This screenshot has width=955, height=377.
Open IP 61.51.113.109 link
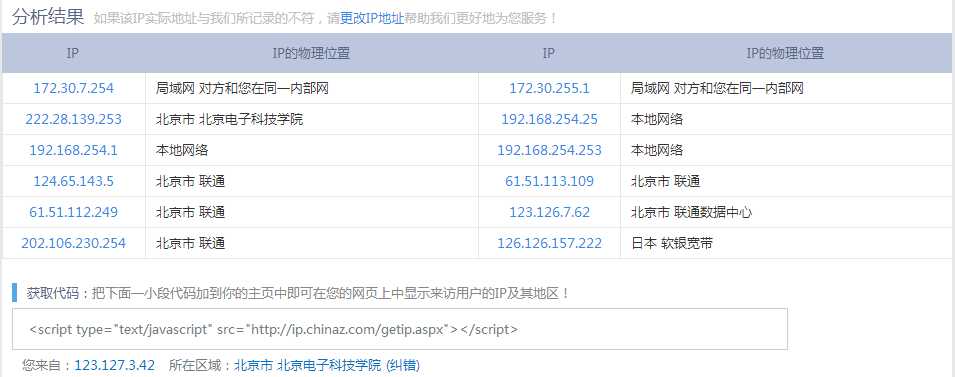coord(549,181)
